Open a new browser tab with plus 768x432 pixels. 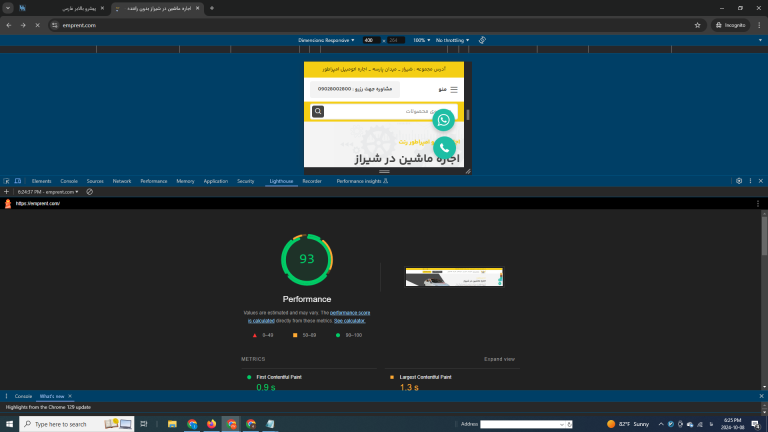click(x=212, y=8)
